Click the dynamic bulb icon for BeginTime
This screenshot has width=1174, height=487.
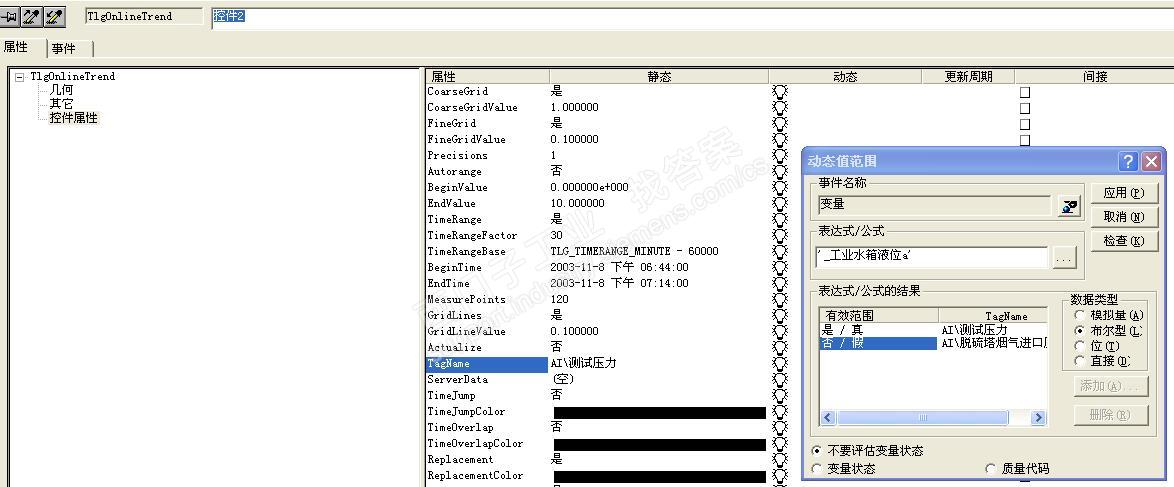[x=779, y=267]
